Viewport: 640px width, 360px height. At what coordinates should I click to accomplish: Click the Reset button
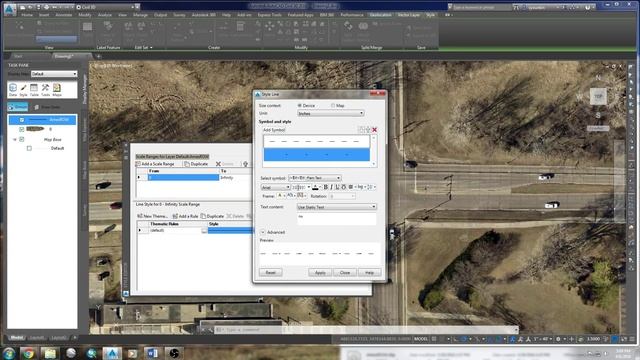[271, 272]
